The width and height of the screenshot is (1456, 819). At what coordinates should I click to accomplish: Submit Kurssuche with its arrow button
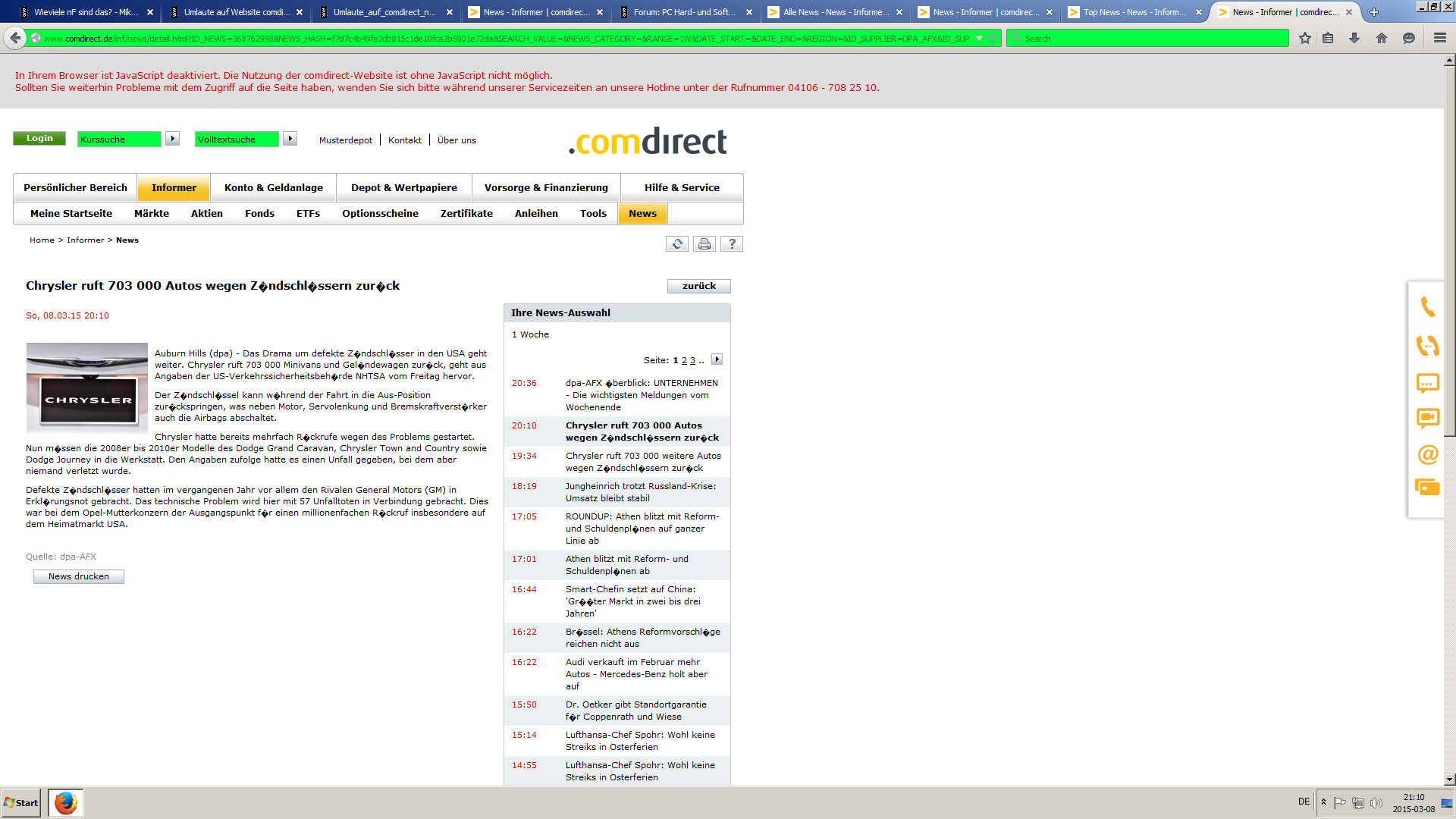click(173, 139)
